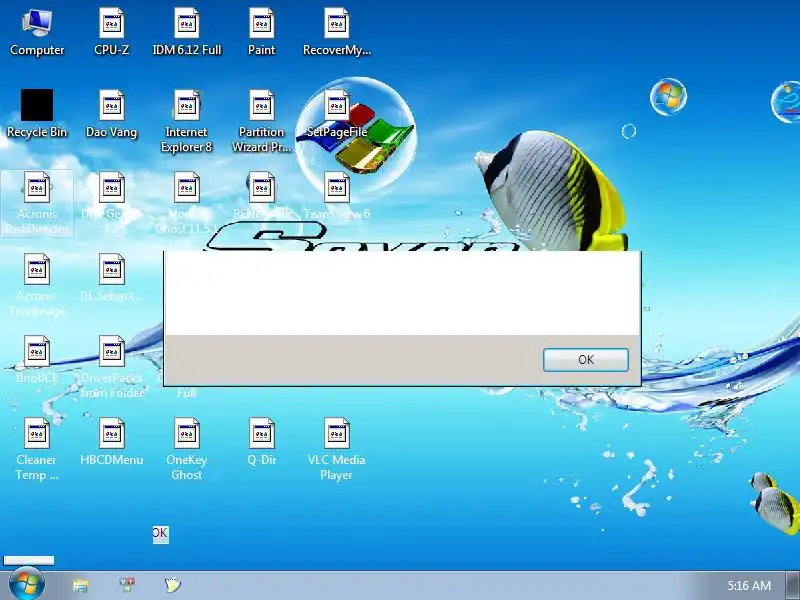Viewport: 800px width, 600px height.
Task: Select the HBCDMenu desktop shortcut
Action: click(112, 442)
